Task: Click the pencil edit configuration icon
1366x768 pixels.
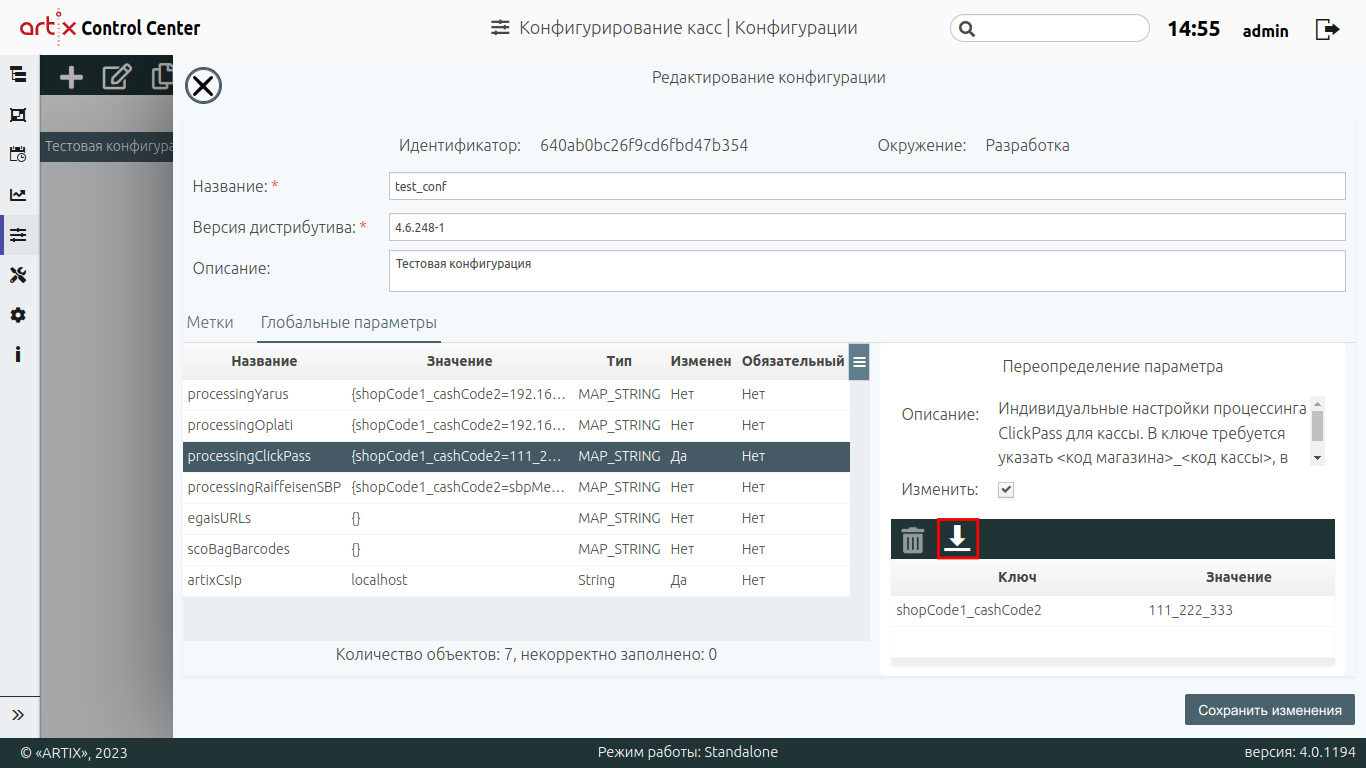Action: point(117,77)
